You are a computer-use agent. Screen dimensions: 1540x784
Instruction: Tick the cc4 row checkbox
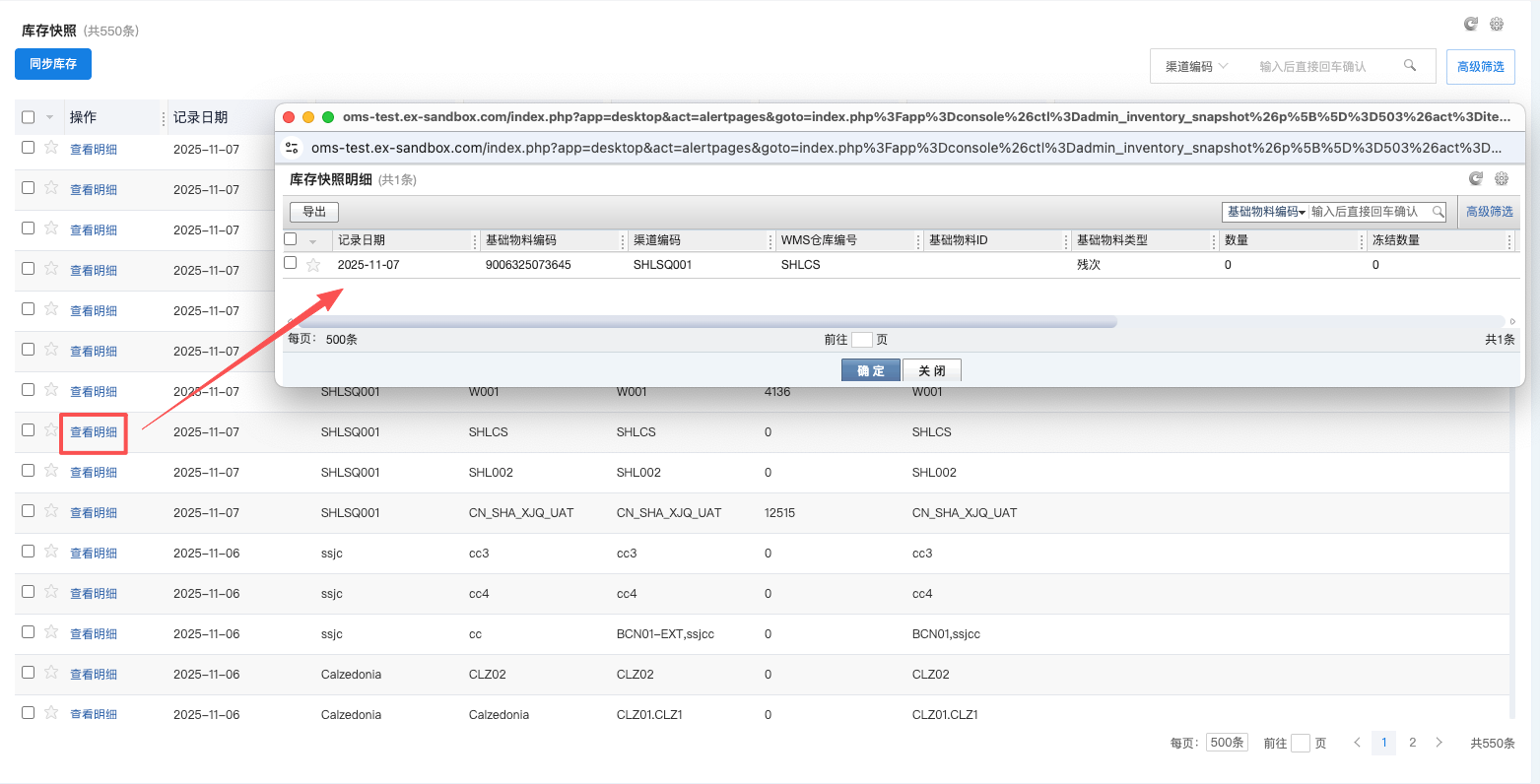(x=28, y=591)
